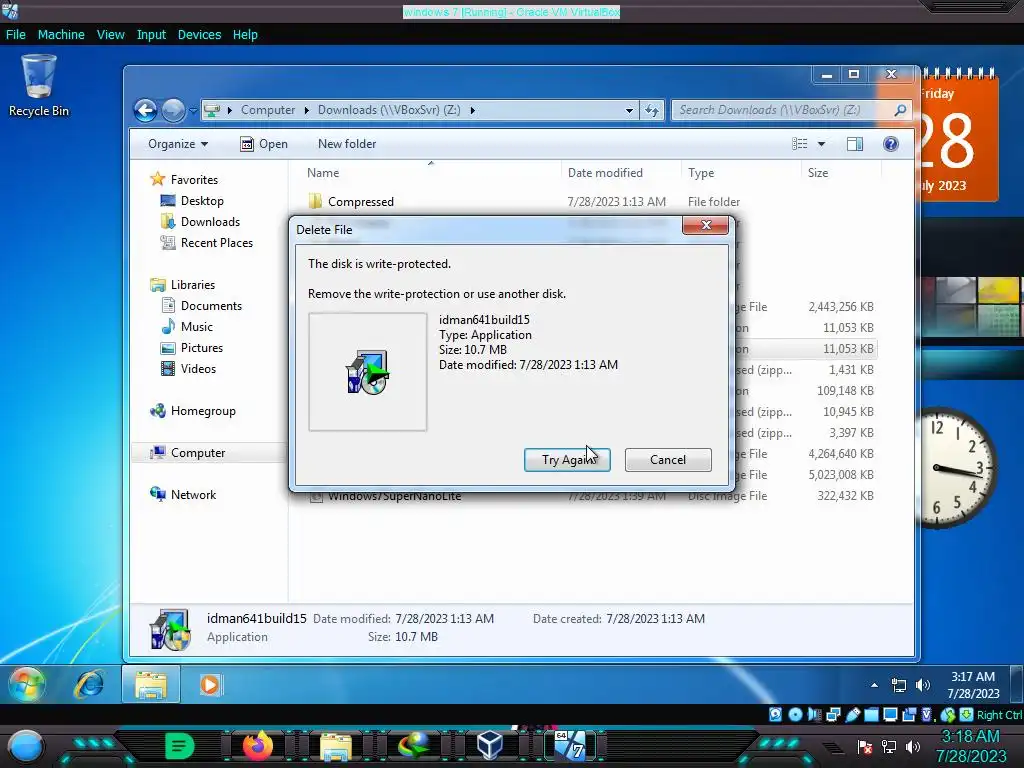Open host Start orb button
Viewport: 1024px width, 768px height.
pos(25,746)
